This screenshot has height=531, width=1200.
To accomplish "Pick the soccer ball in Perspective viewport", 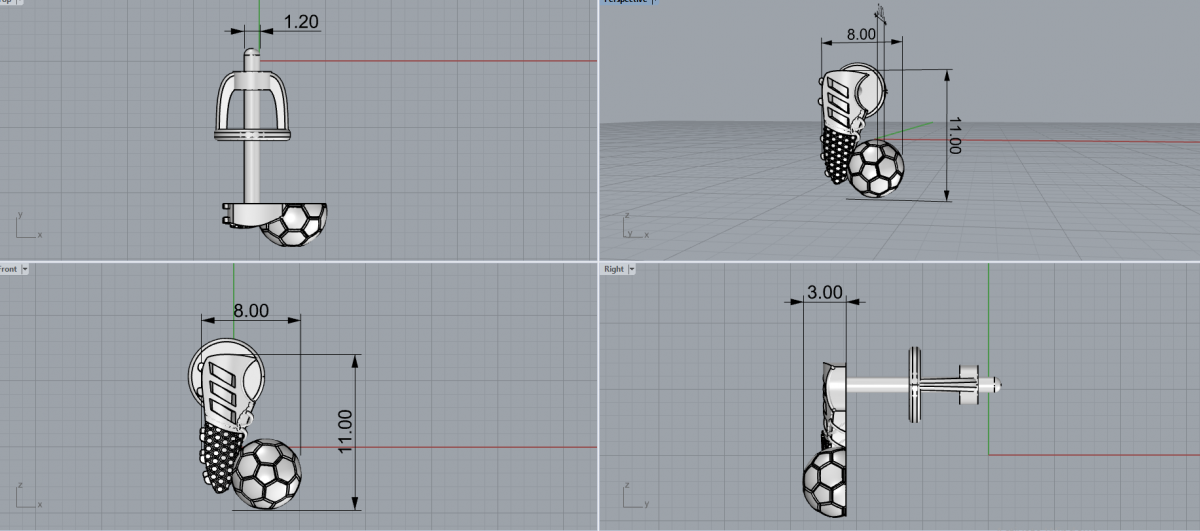I will pos(877,168).
